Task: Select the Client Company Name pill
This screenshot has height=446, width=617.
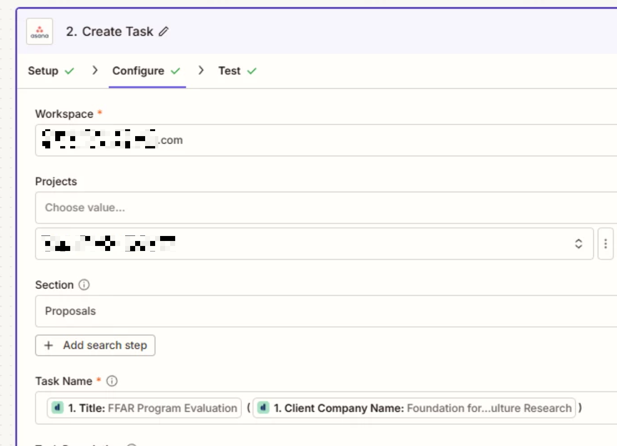Action: point(414,408)
